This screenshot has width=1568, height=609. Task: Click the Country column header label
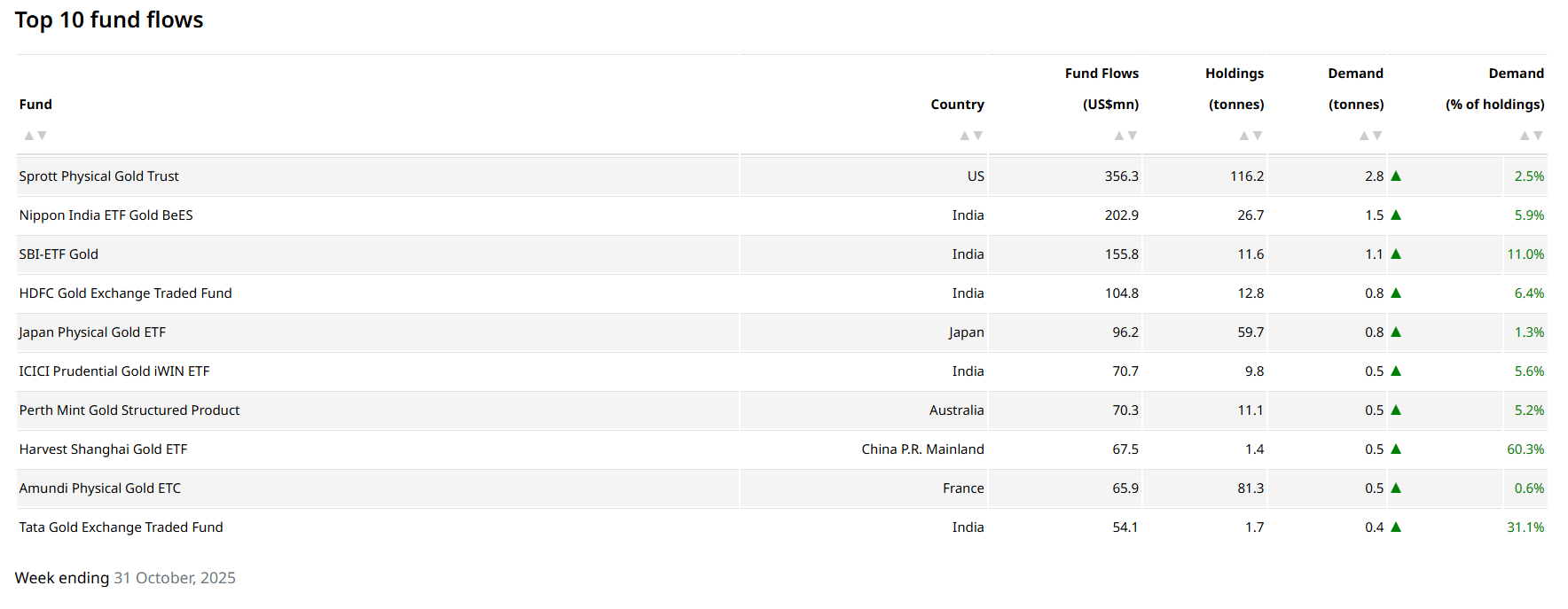coord(957,105)
